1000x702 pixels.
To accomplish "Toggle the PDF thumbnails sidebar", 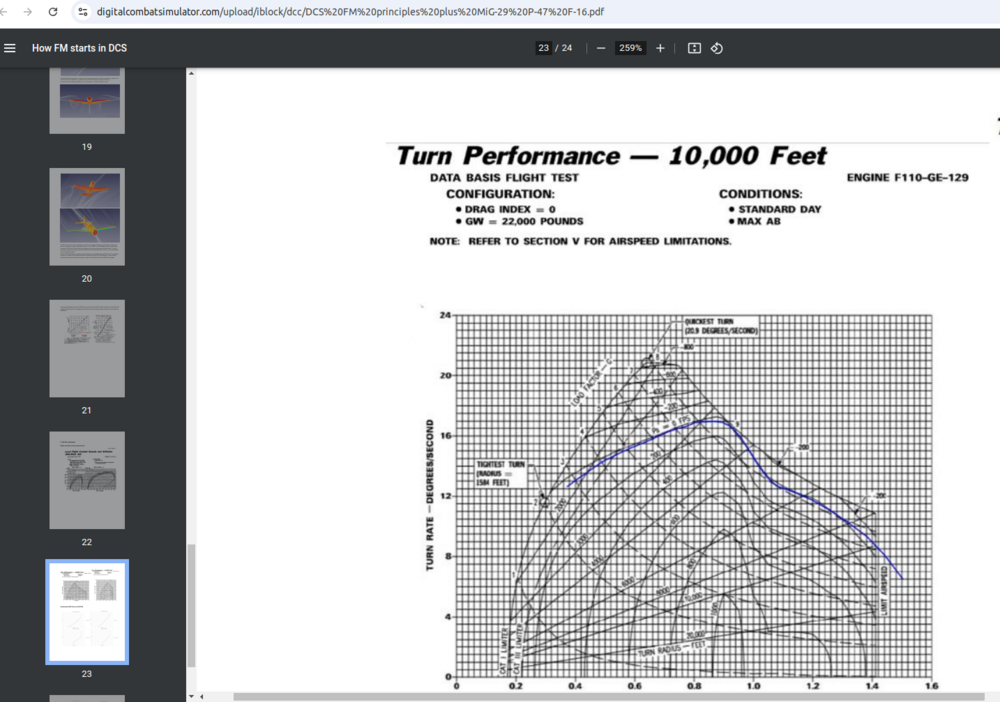I will [10, 47].
